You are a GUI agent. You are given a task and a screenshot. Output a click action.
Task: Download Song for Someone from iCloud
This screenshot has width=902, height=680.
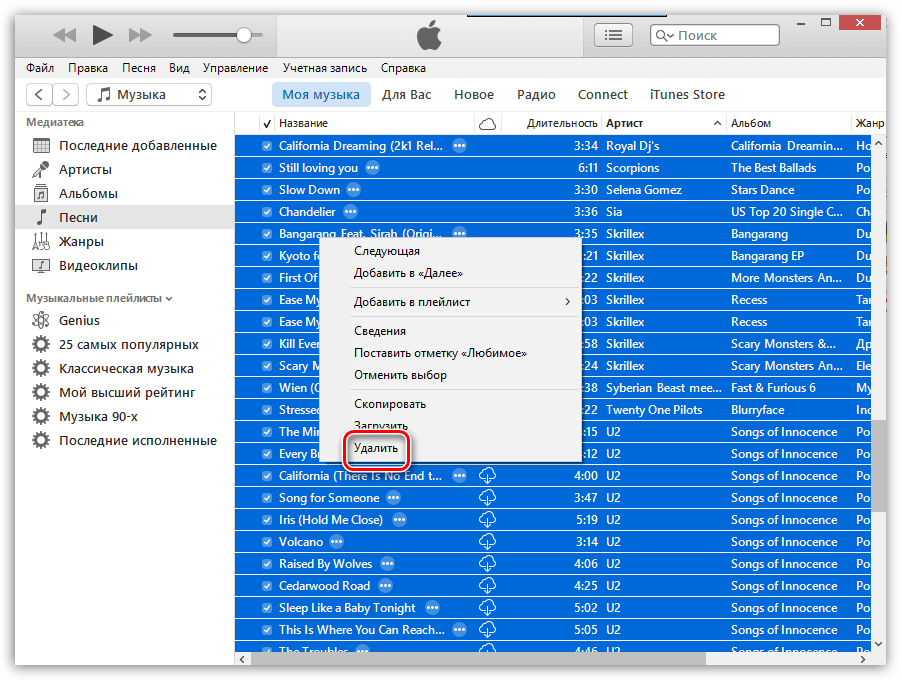tap(487, 498)
